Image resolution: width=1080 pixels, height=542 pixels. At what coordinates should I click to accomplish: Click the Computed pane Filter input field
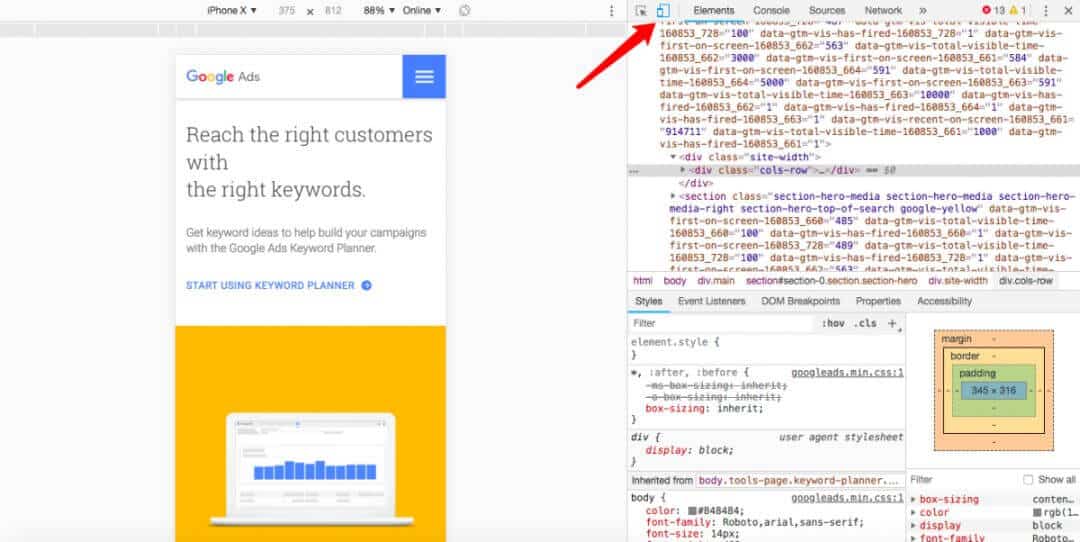click(964, 479)
